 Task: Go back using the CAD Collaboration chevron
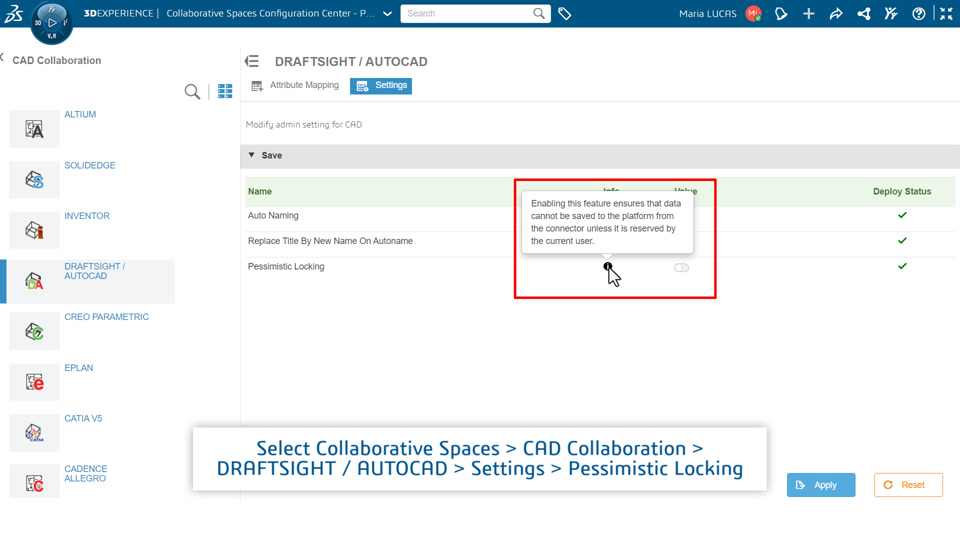2,58
